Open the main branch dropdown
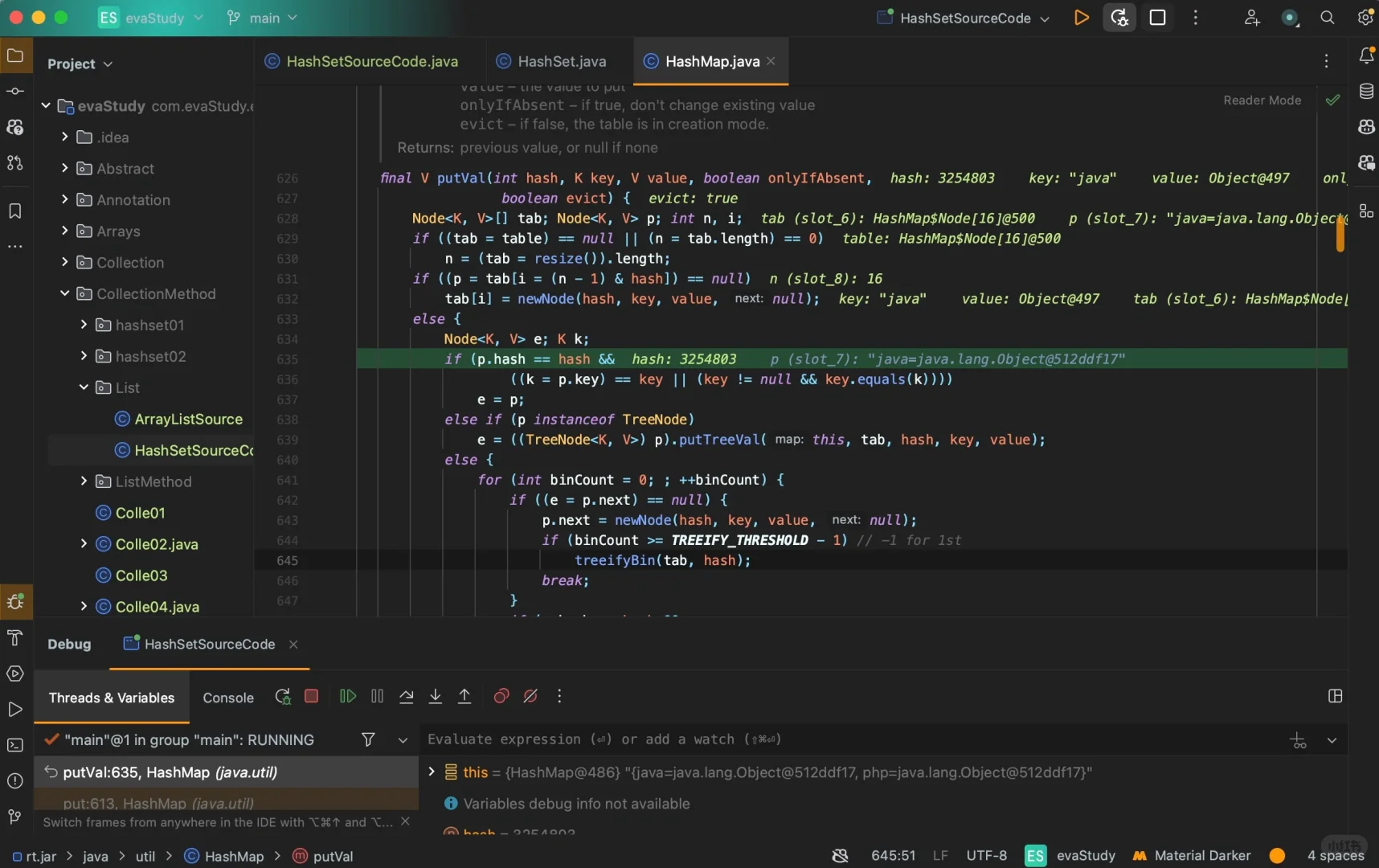1379x868 pixels. [x=263, y=18]
